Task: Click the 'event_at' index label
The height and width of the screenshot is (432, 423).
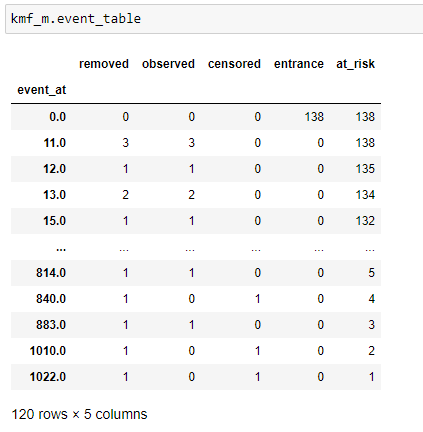Action: (42, 90)
